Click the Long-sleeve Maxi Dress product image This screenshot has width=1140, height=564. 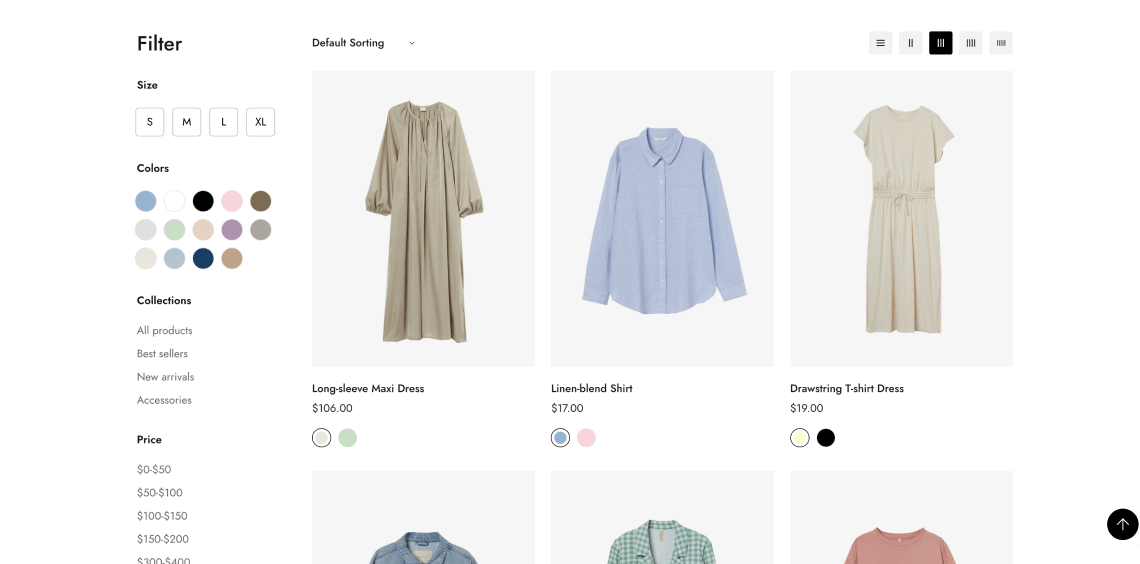tap(423, 219)
